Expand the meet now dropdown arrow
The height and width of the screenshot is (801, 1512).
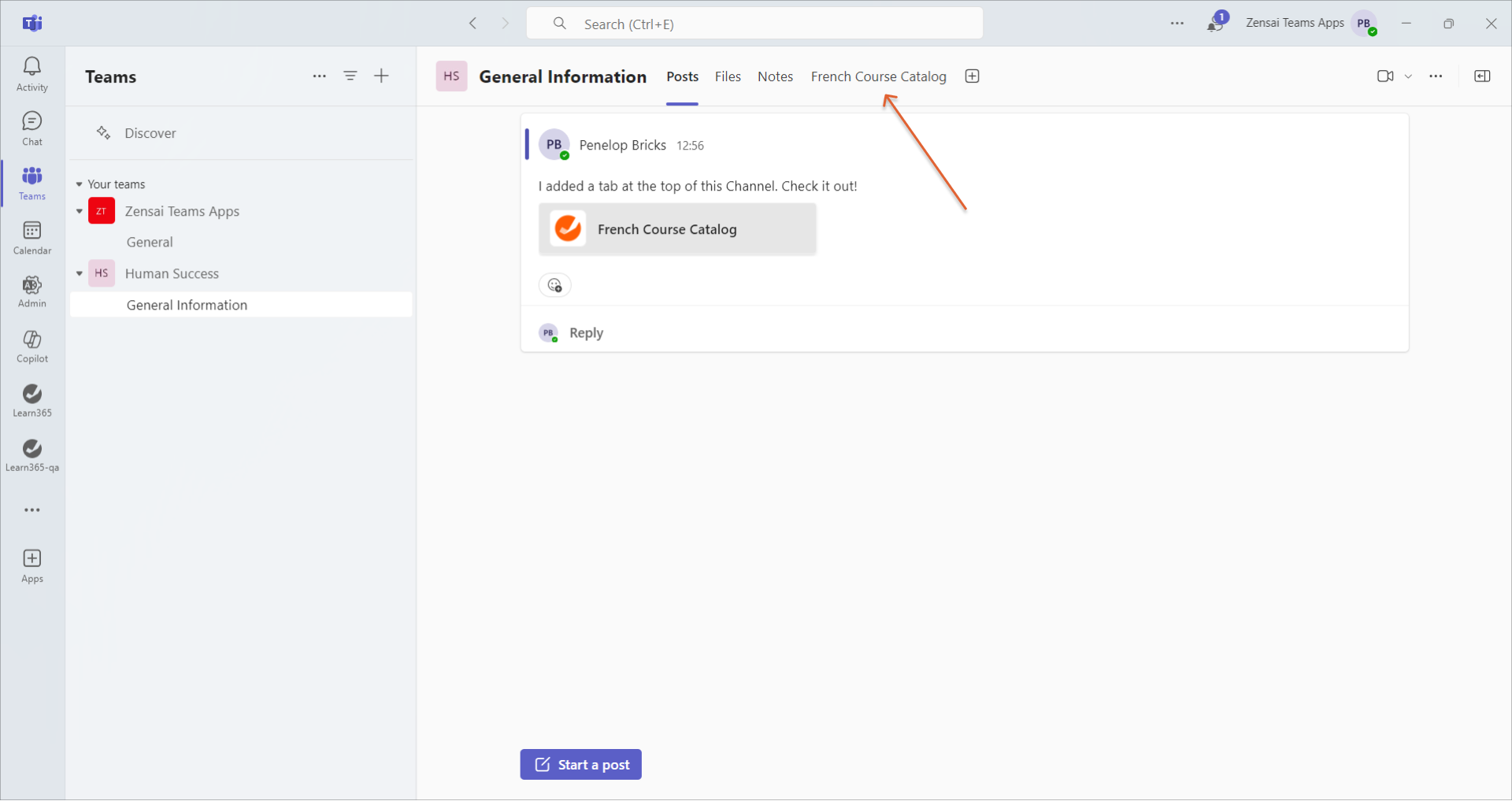click(1408, 76)
